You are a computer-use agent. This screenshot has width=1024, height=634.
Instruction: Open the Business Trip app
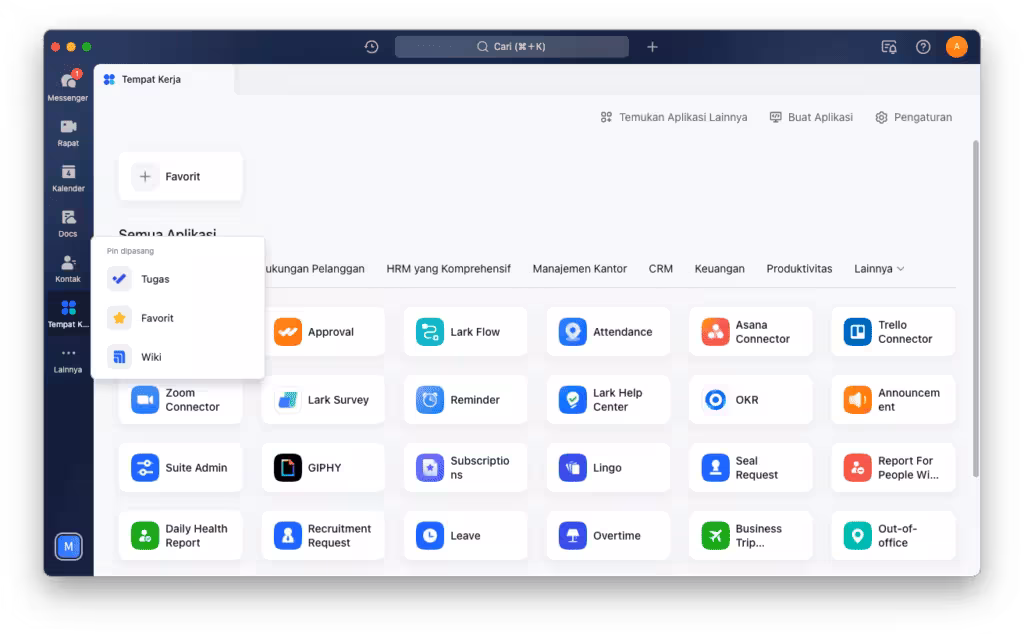750,535
